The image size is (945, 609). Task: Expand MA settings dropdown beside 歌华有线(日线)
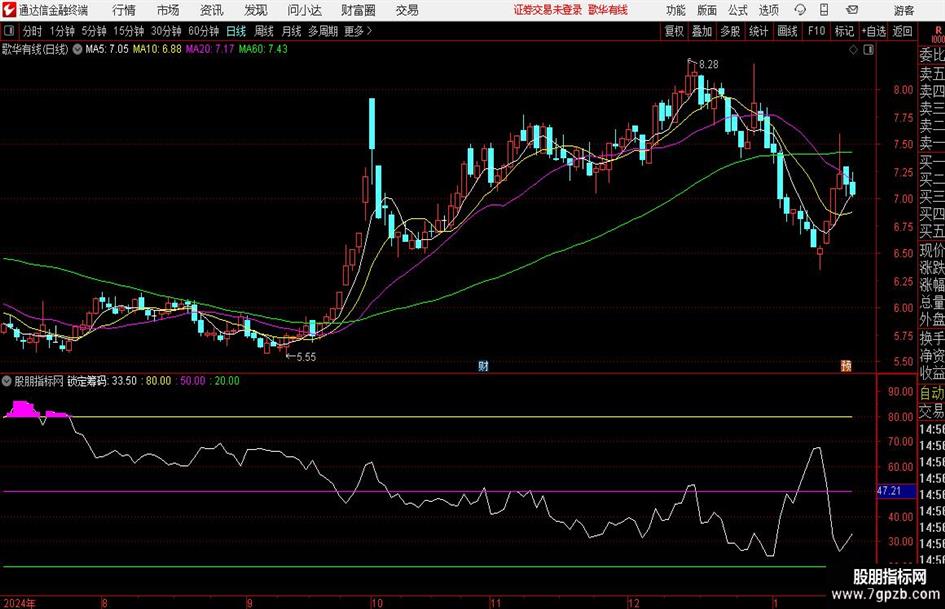pyautogui.click(x=78, y=49)
